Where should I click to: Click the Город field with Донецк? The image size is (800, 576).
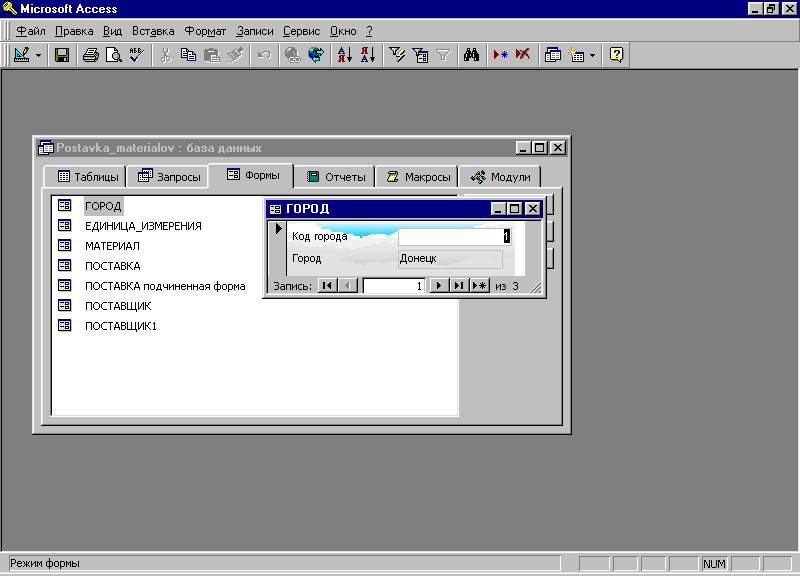pyautogui.click(x=451, y=259)
